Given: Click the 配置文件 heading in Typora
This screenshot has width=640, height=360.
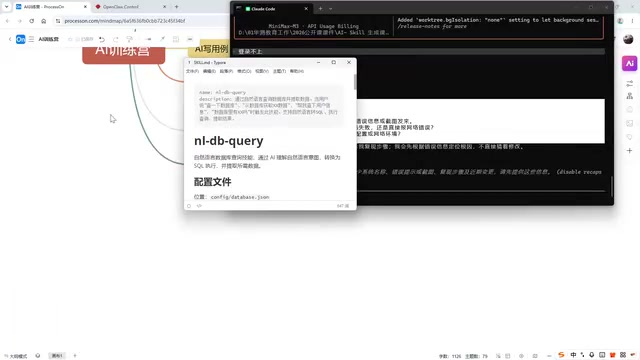Looking at the screenshot, I should point(213,182).
